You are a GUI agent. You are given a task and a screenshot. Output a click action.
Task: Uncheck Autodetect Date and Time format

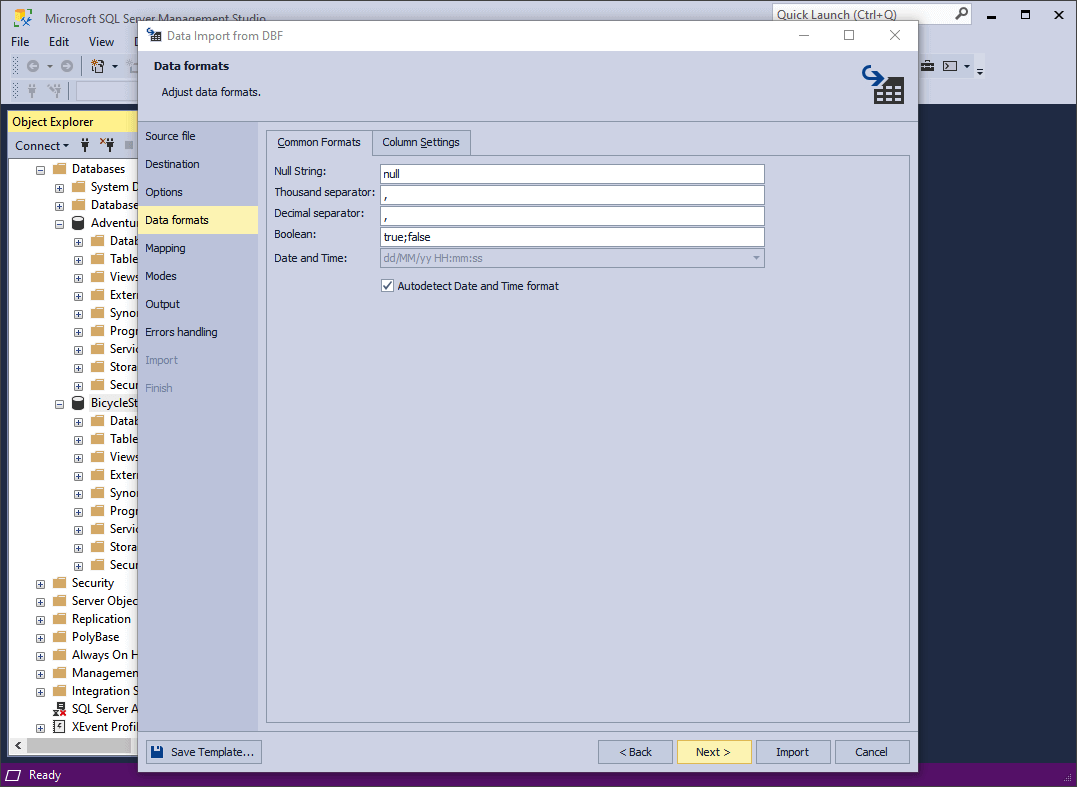click(x=388, y=286)
